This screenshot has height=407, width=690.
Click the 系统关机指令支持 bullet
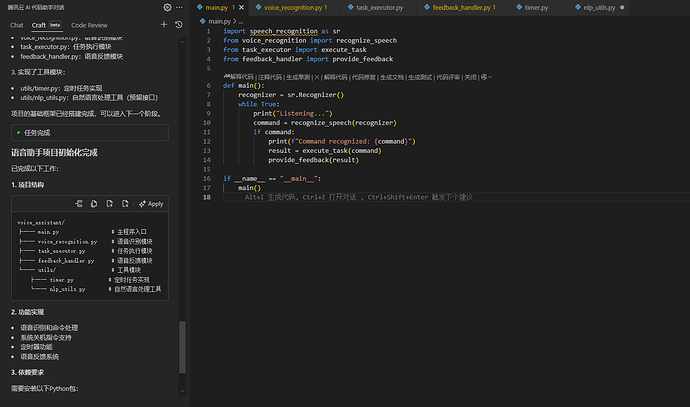[x=46, y=337]
